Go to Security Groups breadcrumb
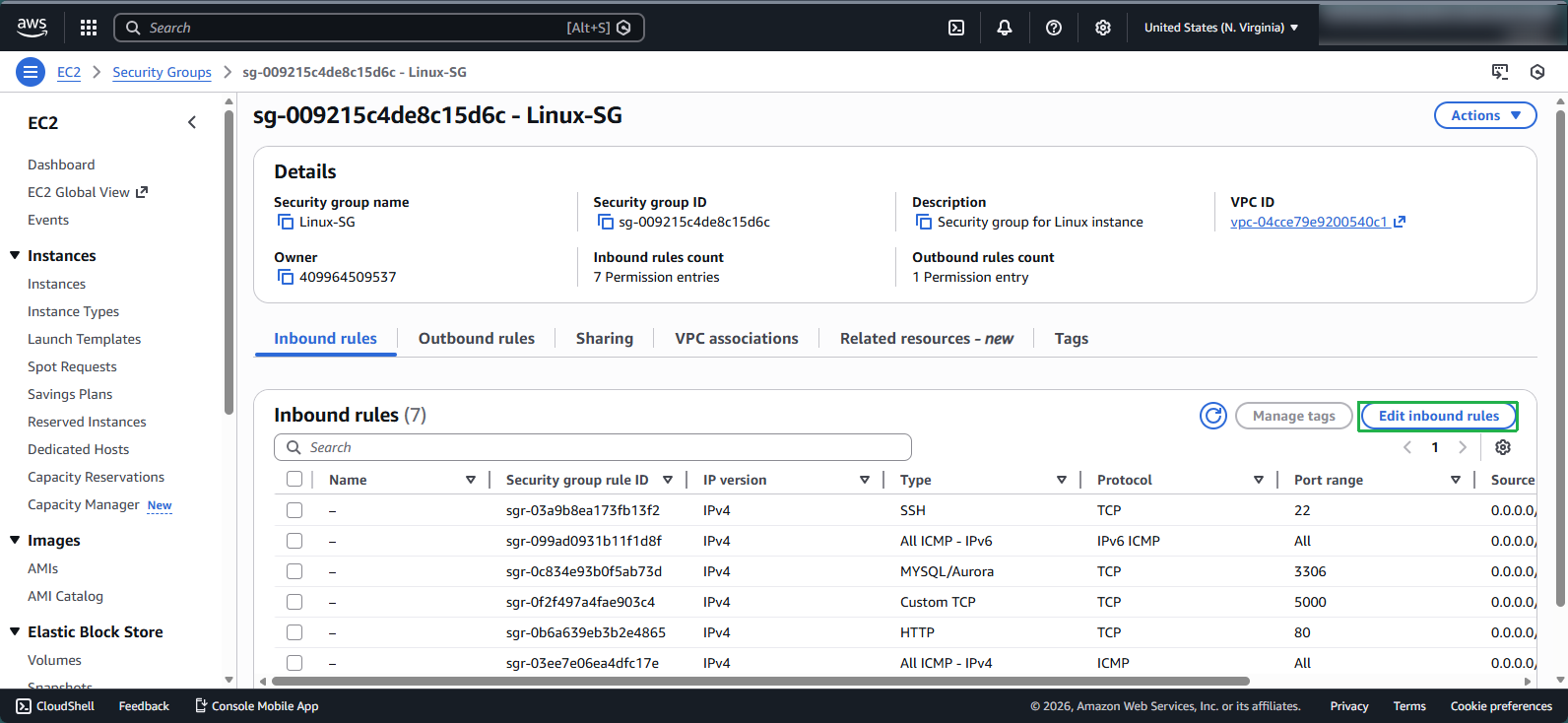 point(162,72)
